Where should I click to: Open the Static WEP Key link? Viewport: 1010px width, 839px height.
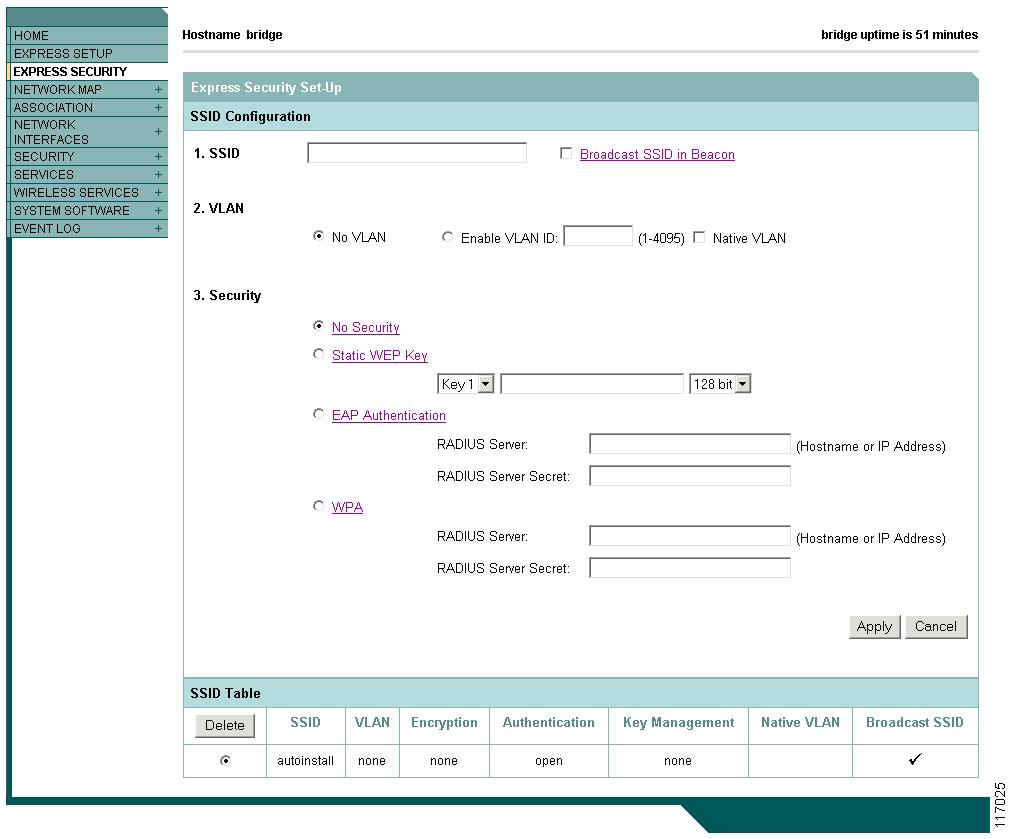coord(379,355)
